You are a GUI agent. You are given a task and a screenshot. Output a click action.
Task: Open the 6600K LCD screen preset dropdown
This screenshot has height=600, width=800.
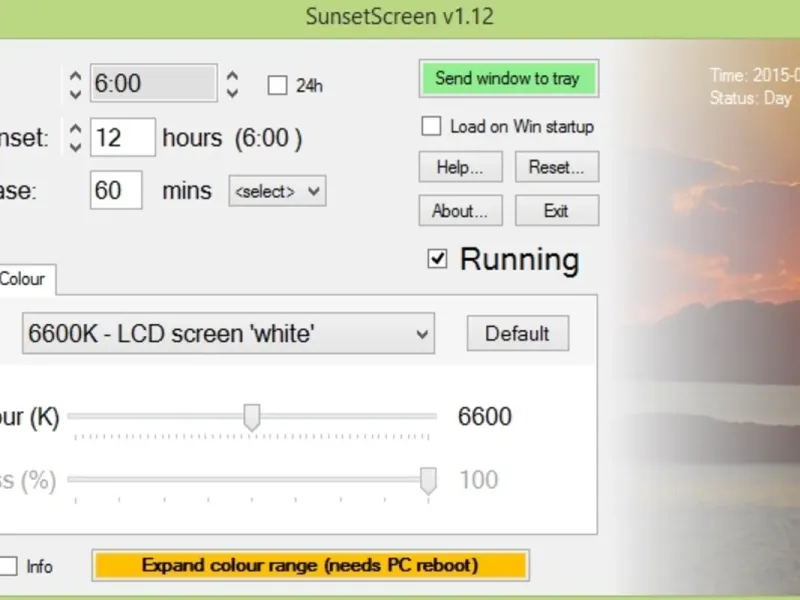(x=228, y=333)
